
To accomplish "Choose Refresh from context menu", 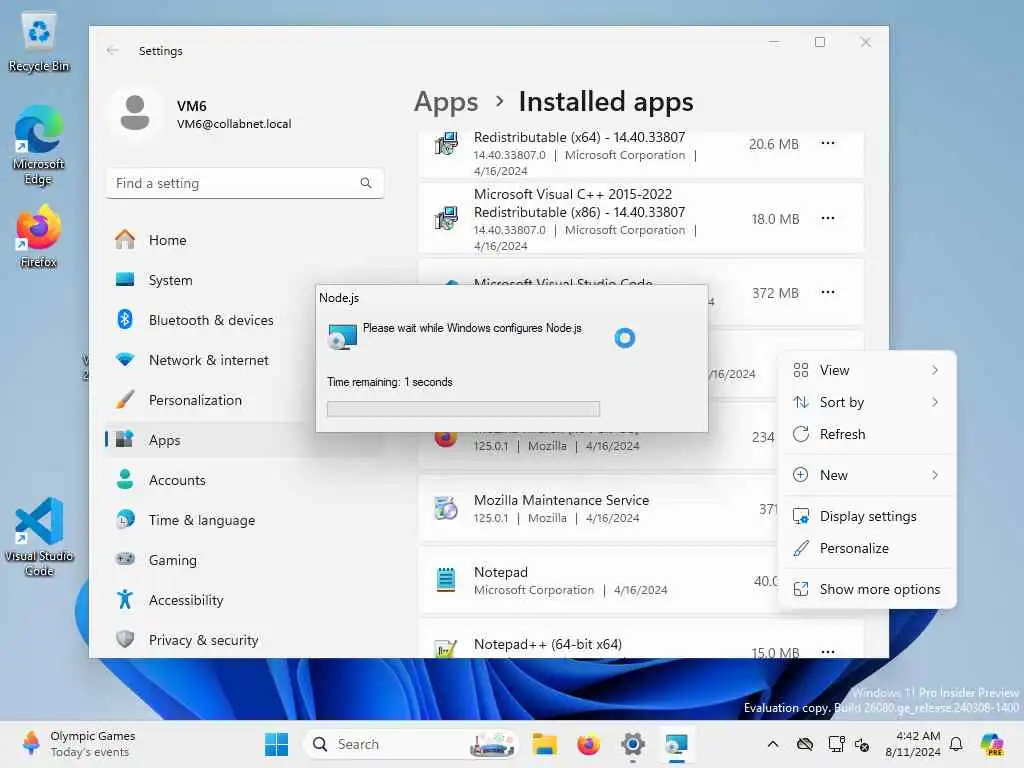I will click(x=867, y=434).
